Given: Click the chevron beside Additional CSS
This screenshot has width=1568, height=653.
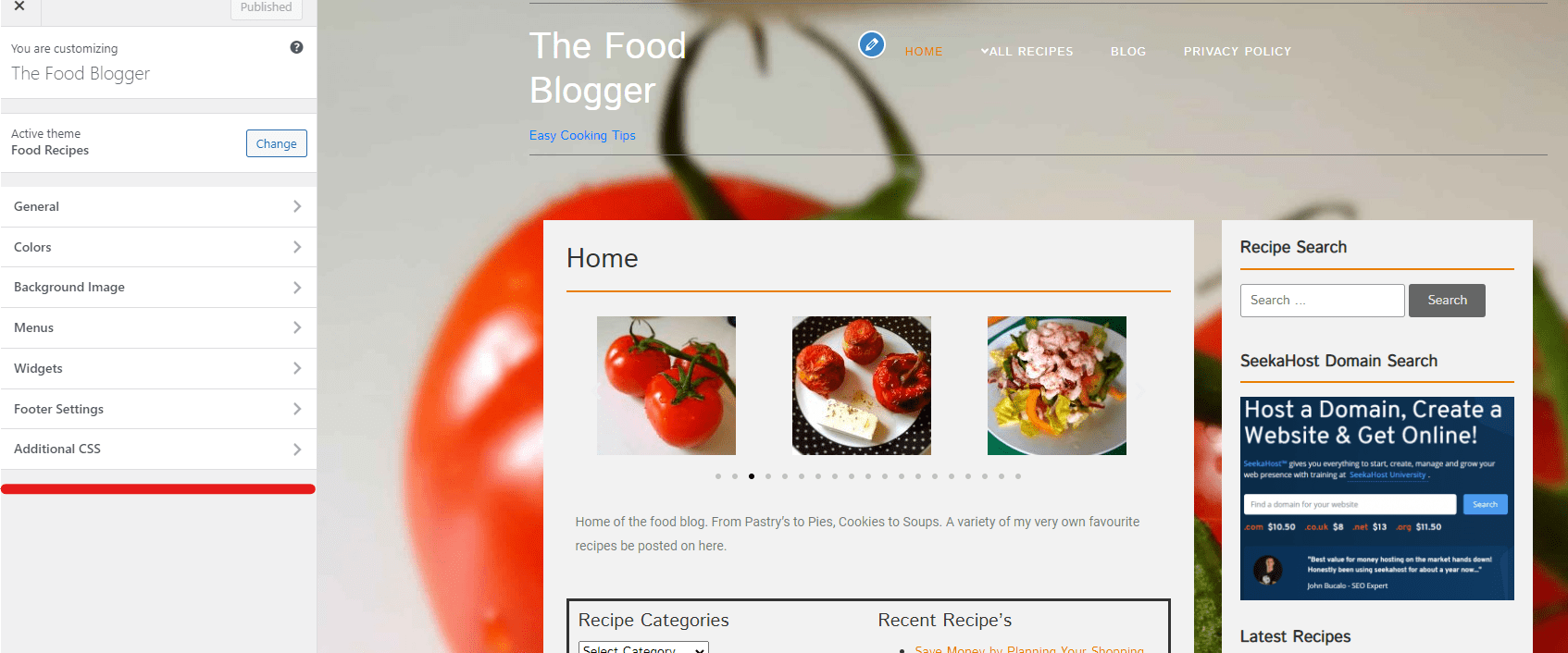Looking at the screenshot, I should point(297,450).
